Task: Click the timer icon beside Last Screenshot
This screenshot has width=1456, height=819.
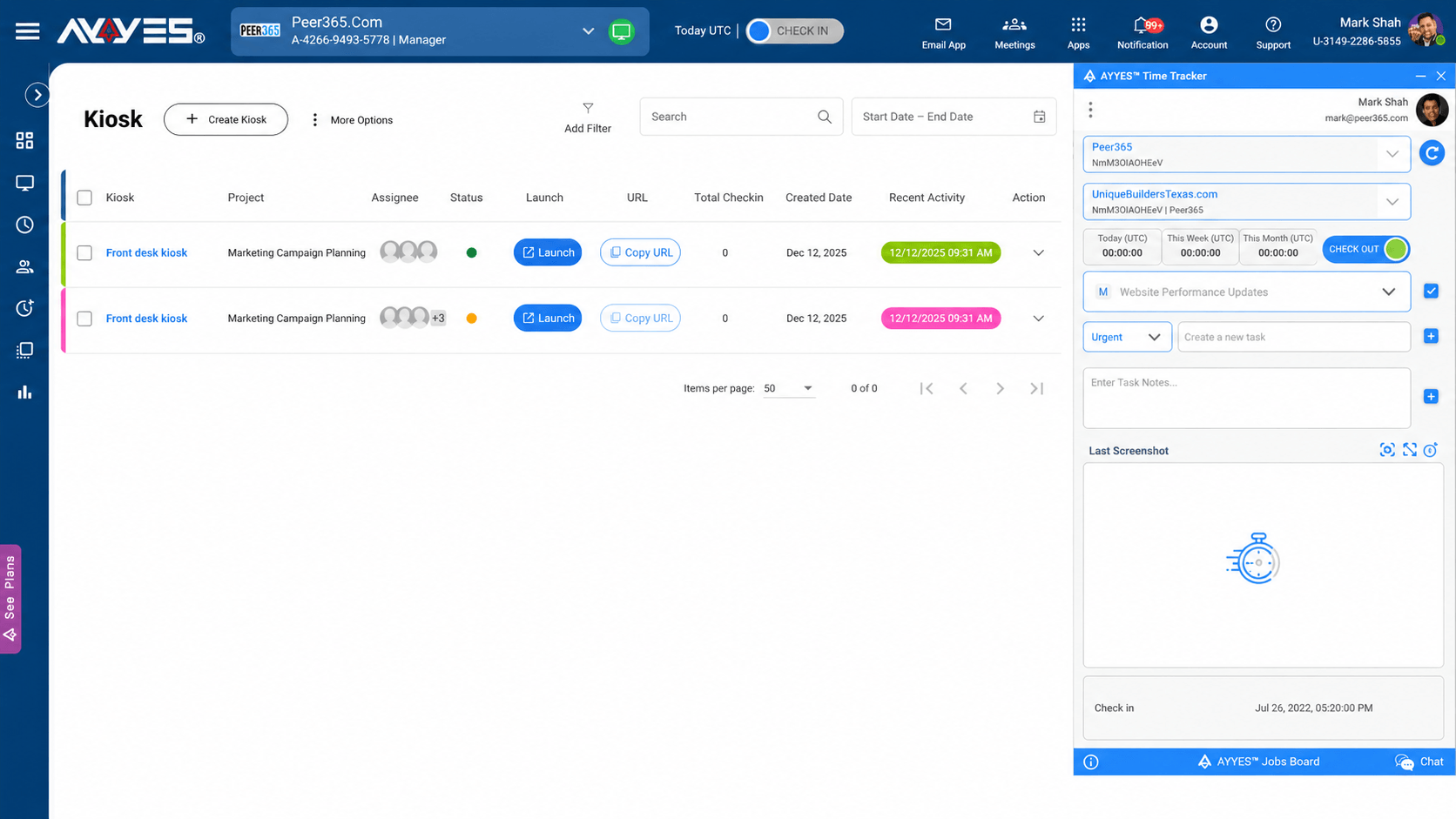Action: (x=1430, y=450)
